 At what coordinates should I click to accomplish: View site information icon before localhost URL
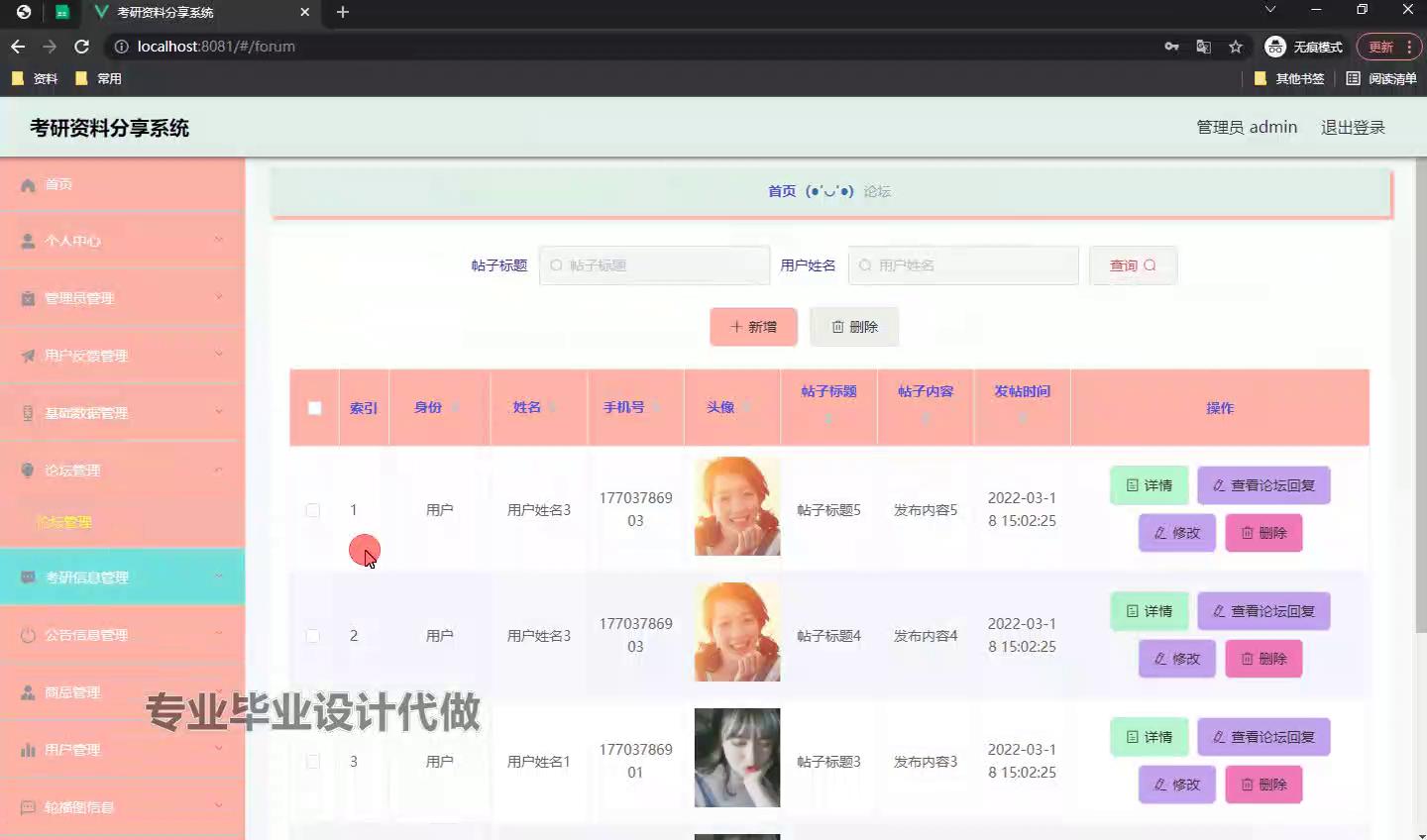[121, 47]
